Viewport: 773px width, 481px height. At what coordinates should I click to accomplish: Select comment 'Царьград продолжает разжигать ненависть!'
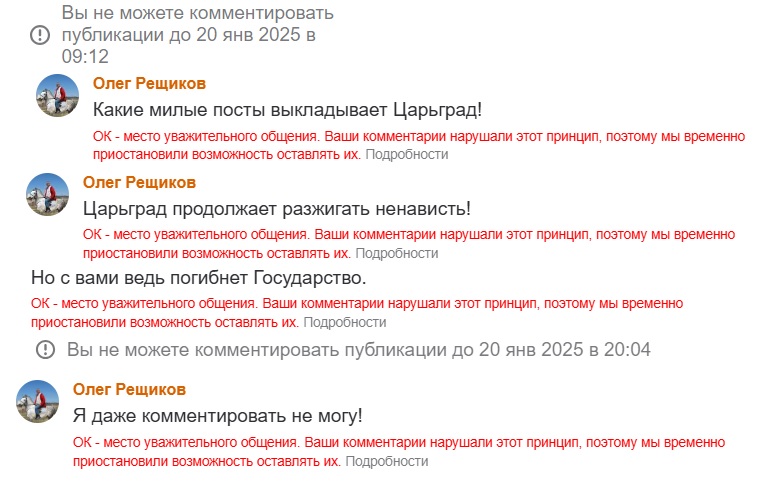(277, 209)
